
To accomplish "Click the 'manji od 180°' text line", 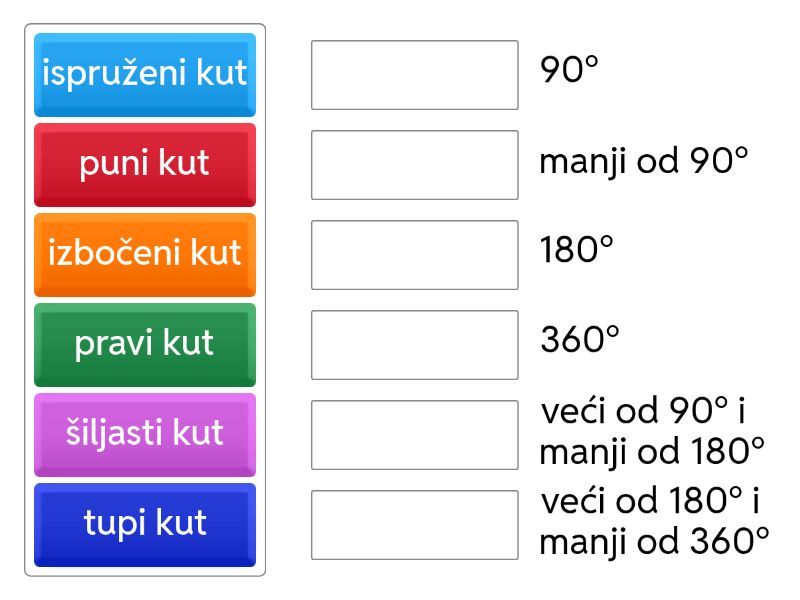I will pos(652,452).
